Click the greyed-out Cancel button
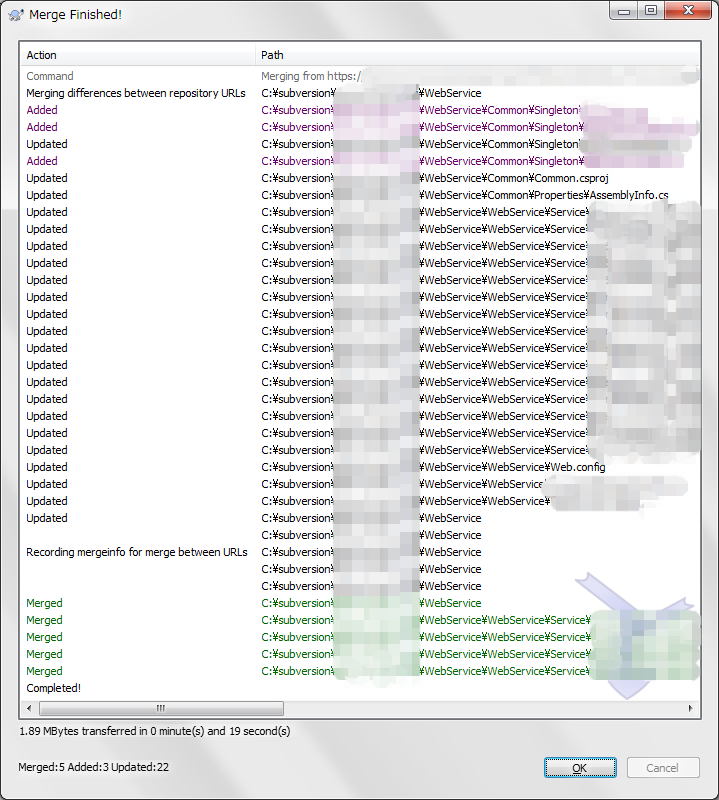Image resolution: width=719 pixels, height=800 pixels. (663, 768)
